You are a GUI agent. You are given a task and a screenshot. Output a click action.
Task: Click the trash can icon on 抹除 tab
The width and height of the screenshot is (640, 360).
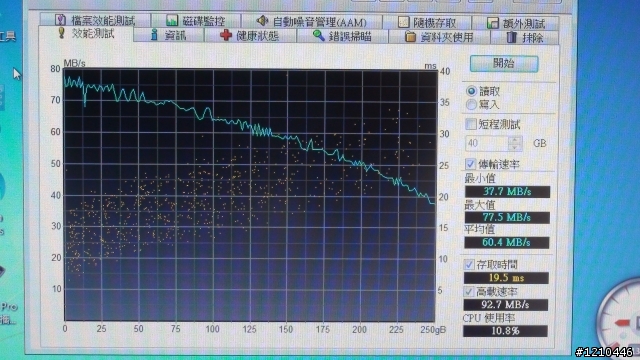511,38
